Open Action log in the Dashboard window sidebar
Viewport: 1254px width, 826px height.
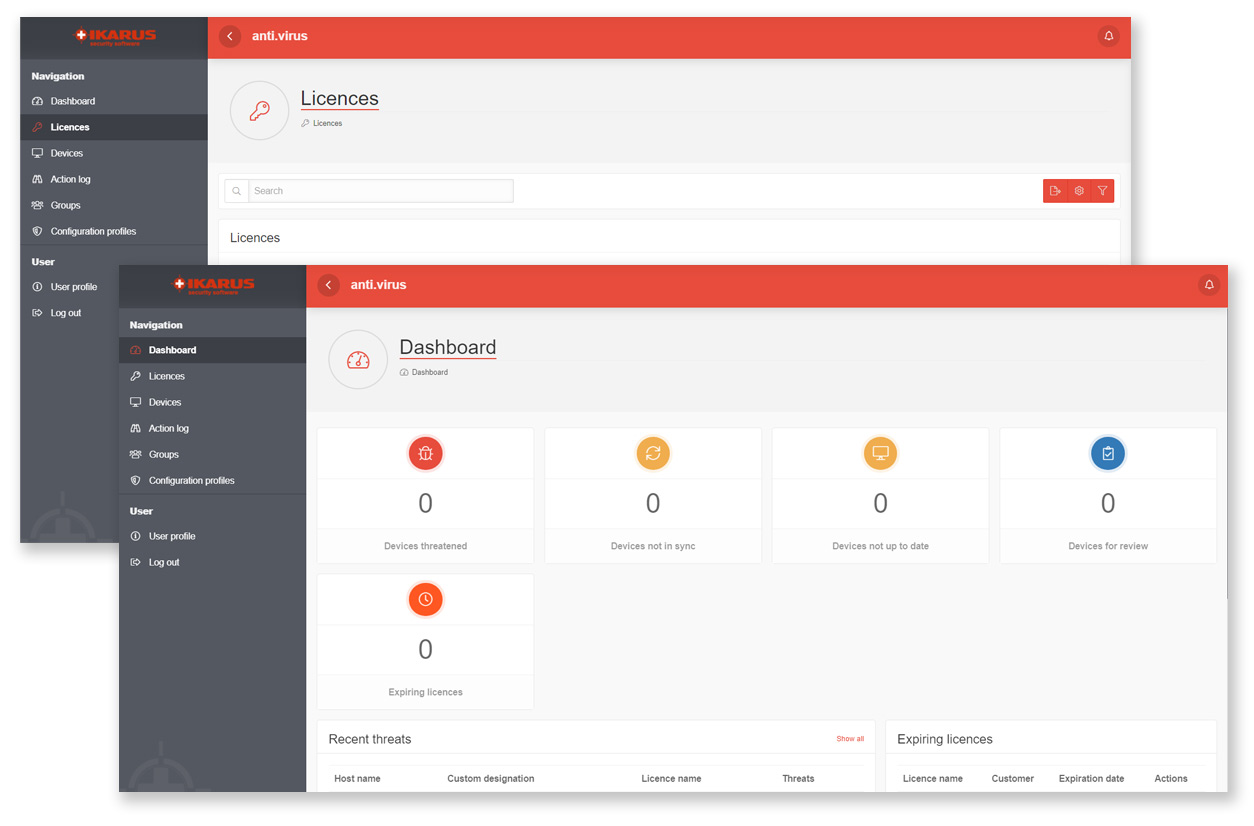168,428
